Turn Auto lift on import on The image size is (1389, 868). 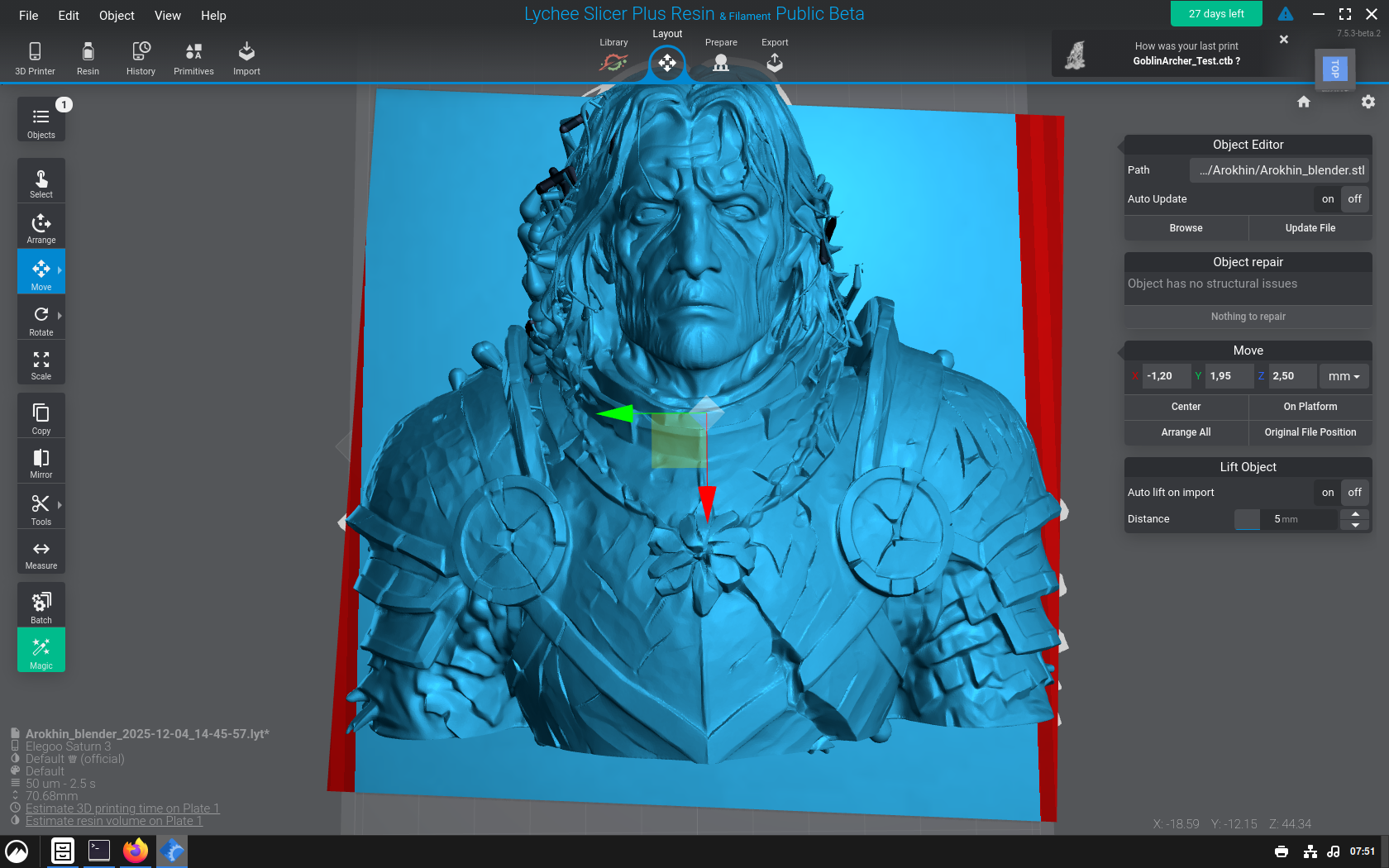click(x=1328, y=493)
